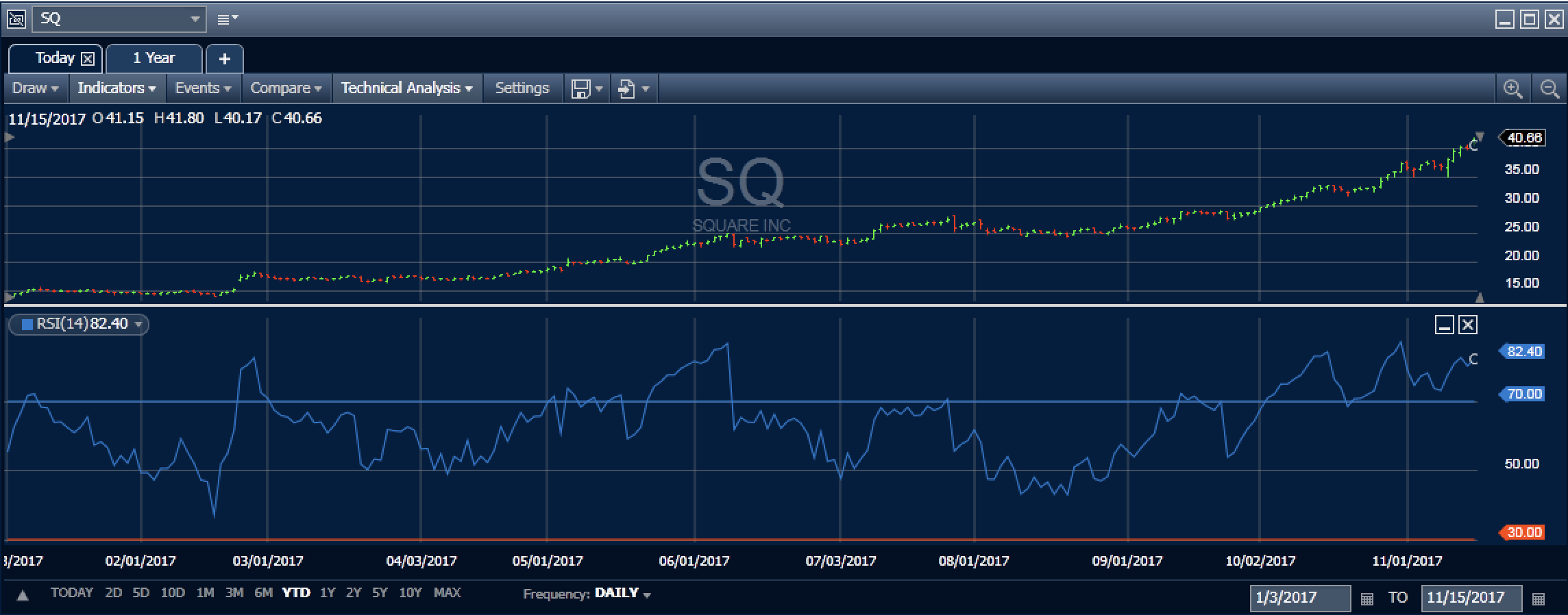Viewport: 1568px width, 615px height.
Task: Select the YTD time range
Action: tap(296, 593)
